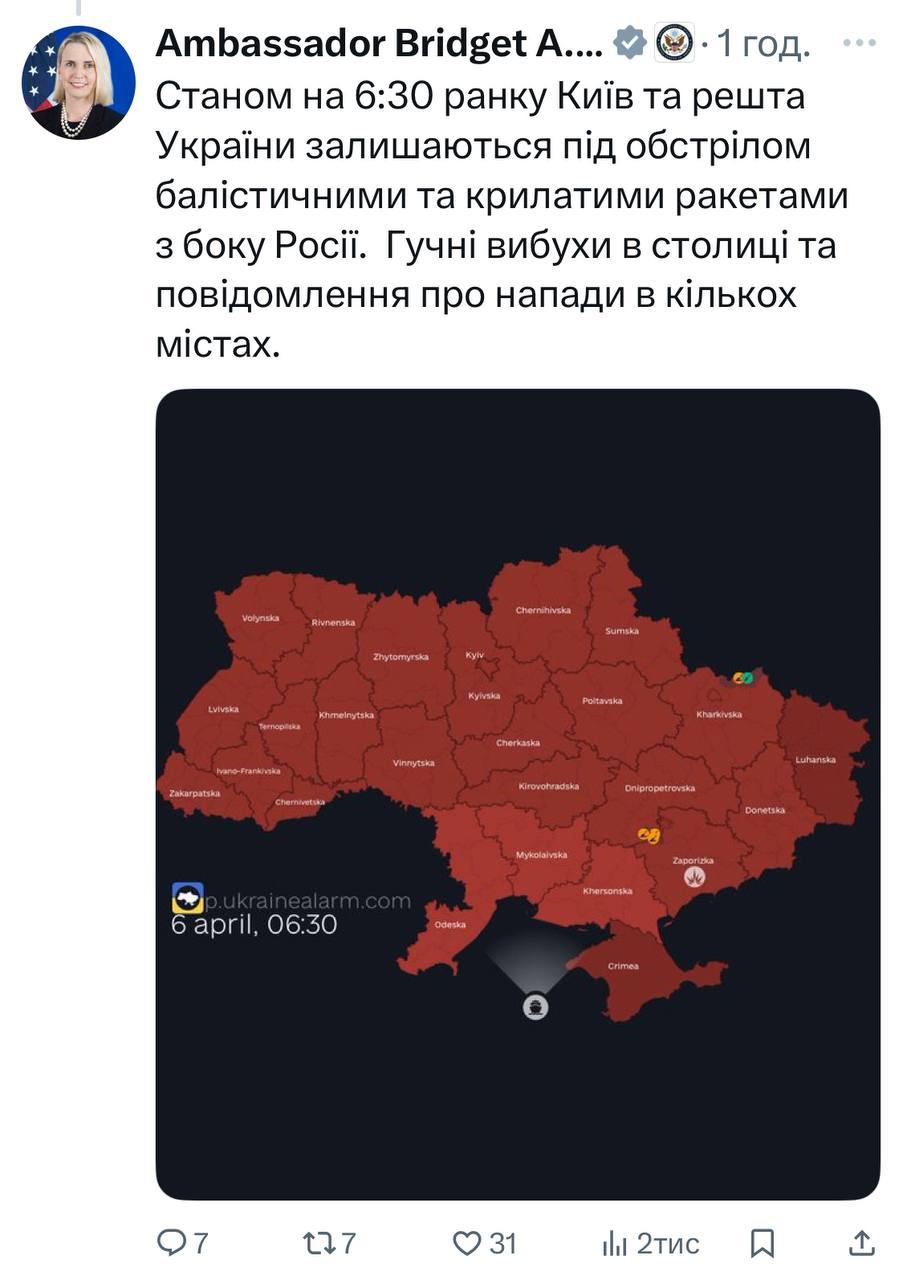Open the three-dot more options menu
Viewport: 903px width, 1280px height.
(860, 44)
